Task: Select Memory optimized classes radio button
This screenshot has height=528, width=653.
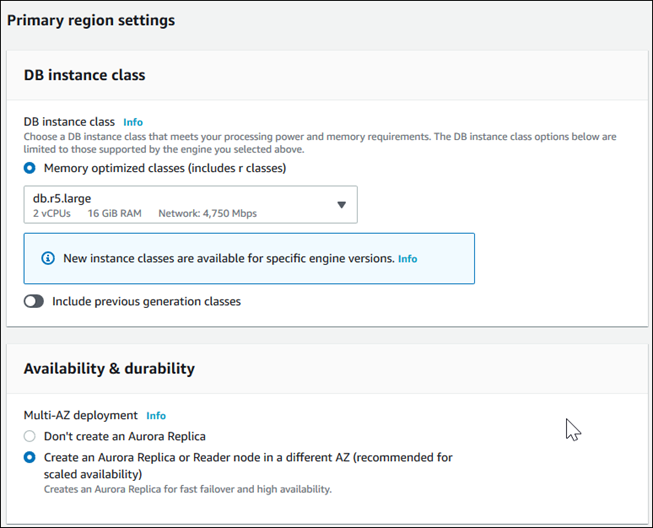Action: click(30, 168)
